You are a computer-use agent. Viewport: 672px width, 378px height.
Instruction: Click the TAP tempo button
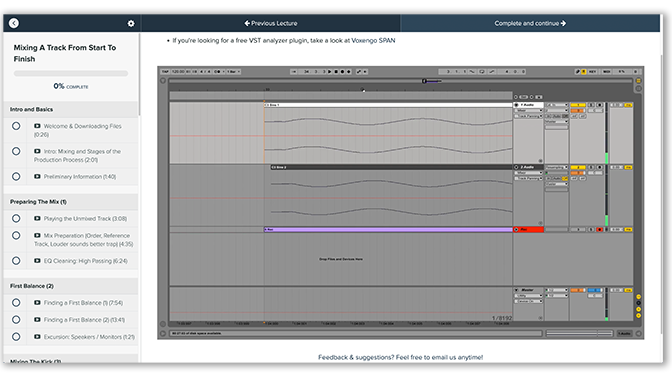[x=165, y=72]
